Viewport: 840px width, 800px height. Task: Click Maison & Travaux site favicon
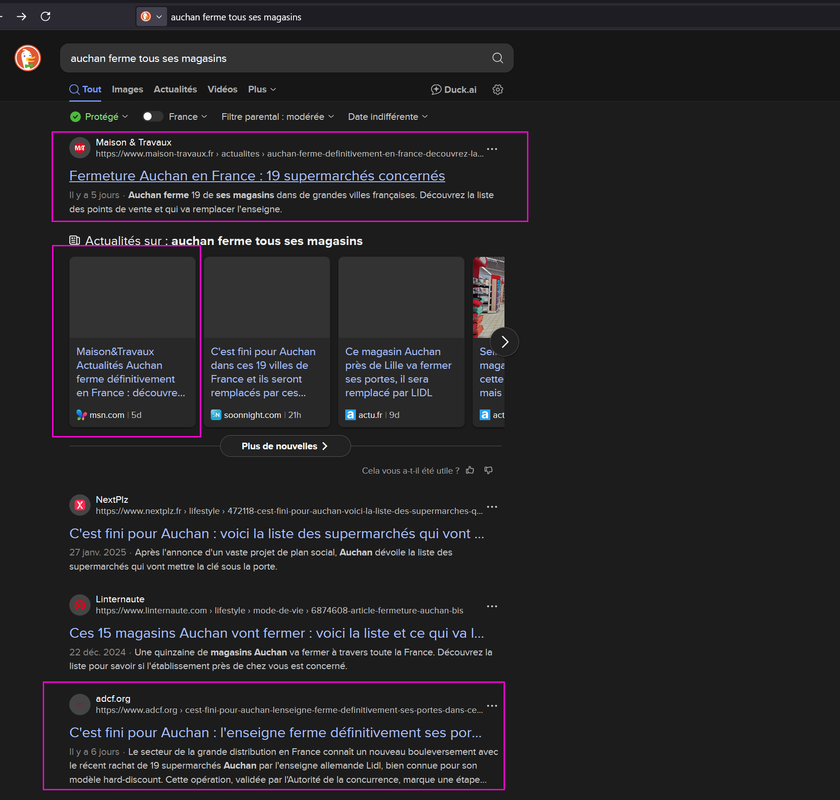click(80, 148)
